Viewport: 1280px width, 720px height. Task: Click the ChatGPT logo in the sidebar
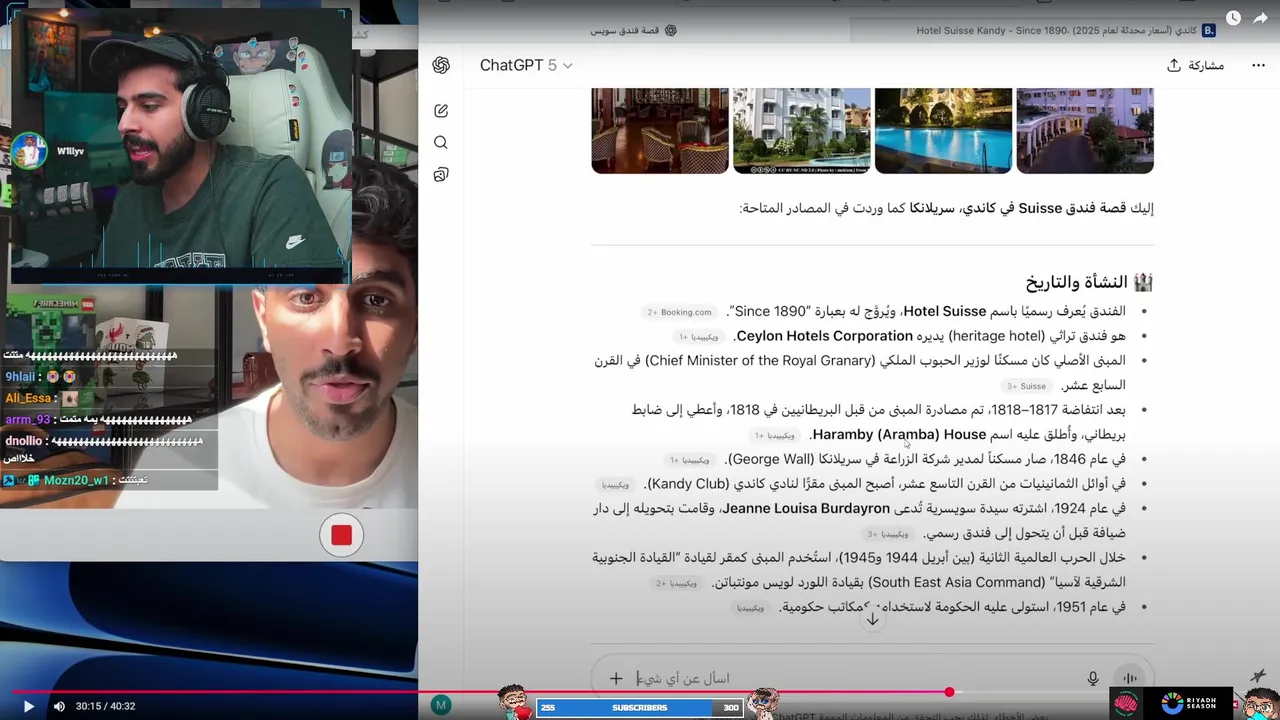[x=441, y=65]
